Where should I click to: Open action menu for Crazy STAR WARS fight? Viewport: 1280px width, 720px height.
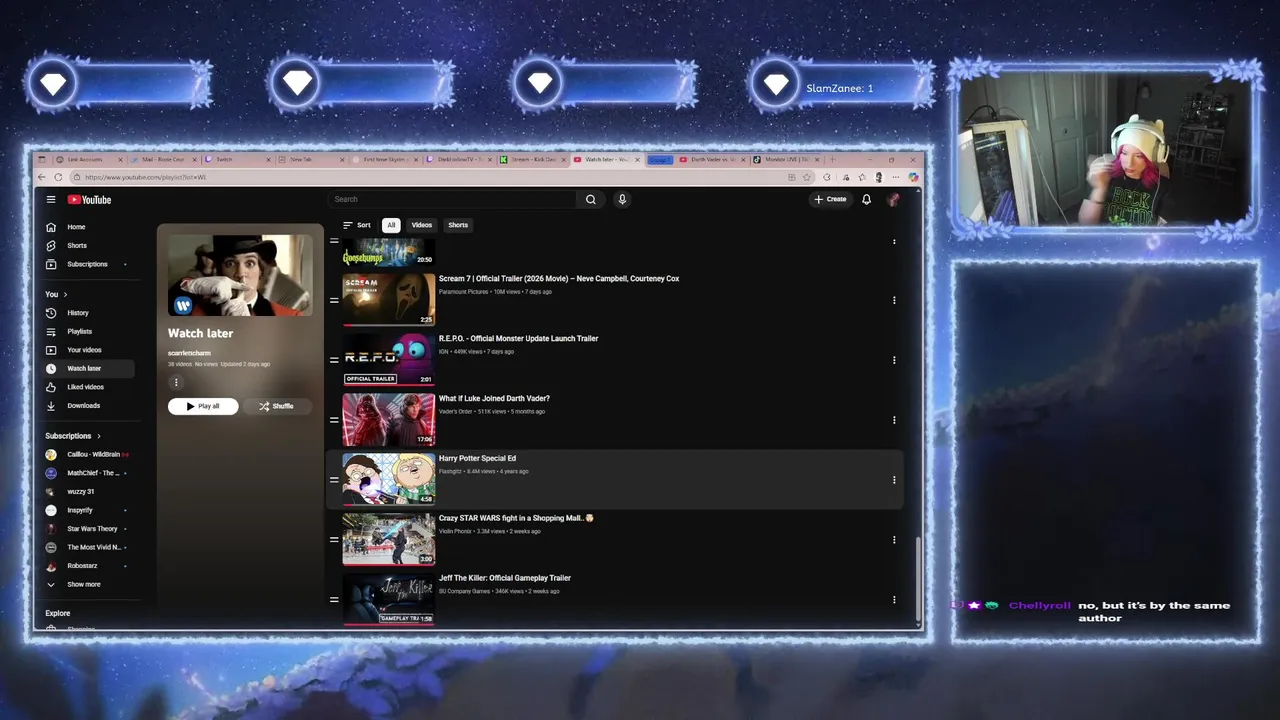point(894,540)
